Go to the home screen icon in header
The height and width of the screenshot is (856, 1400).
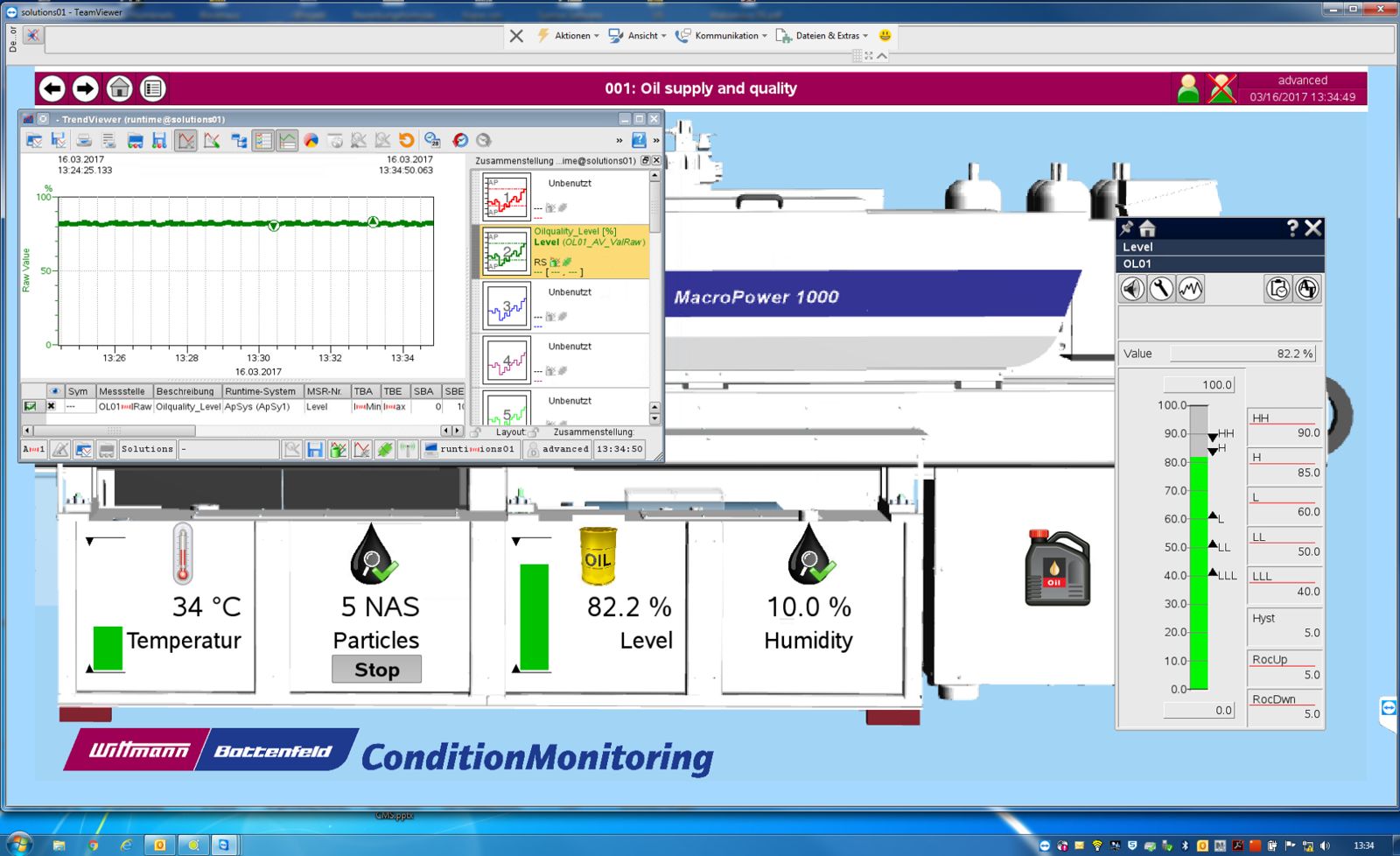point(119,88)
